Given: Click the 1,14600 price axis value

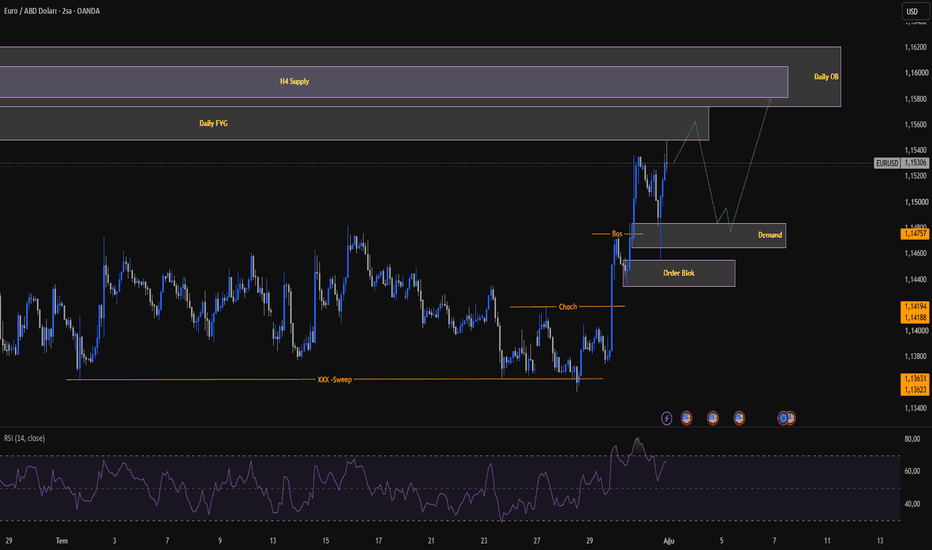Looking at the screenshot, I should coord(915,253).
